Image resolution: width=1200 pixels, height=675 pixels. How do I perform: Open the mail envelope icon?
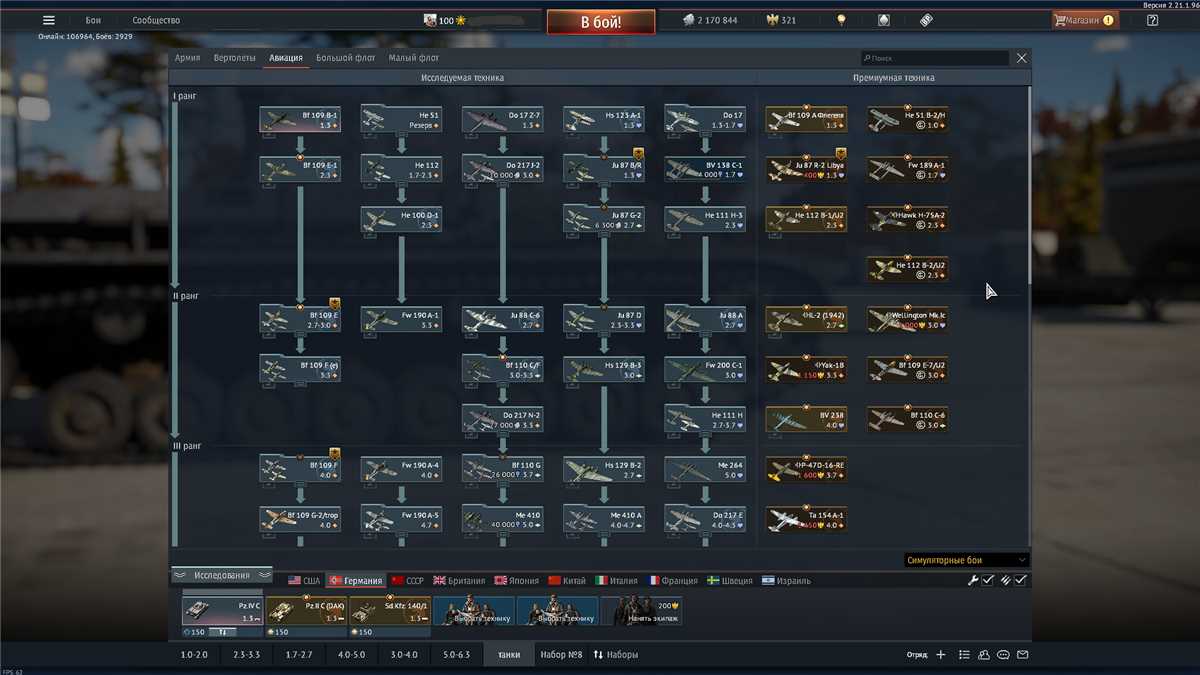pos(1023,655)
